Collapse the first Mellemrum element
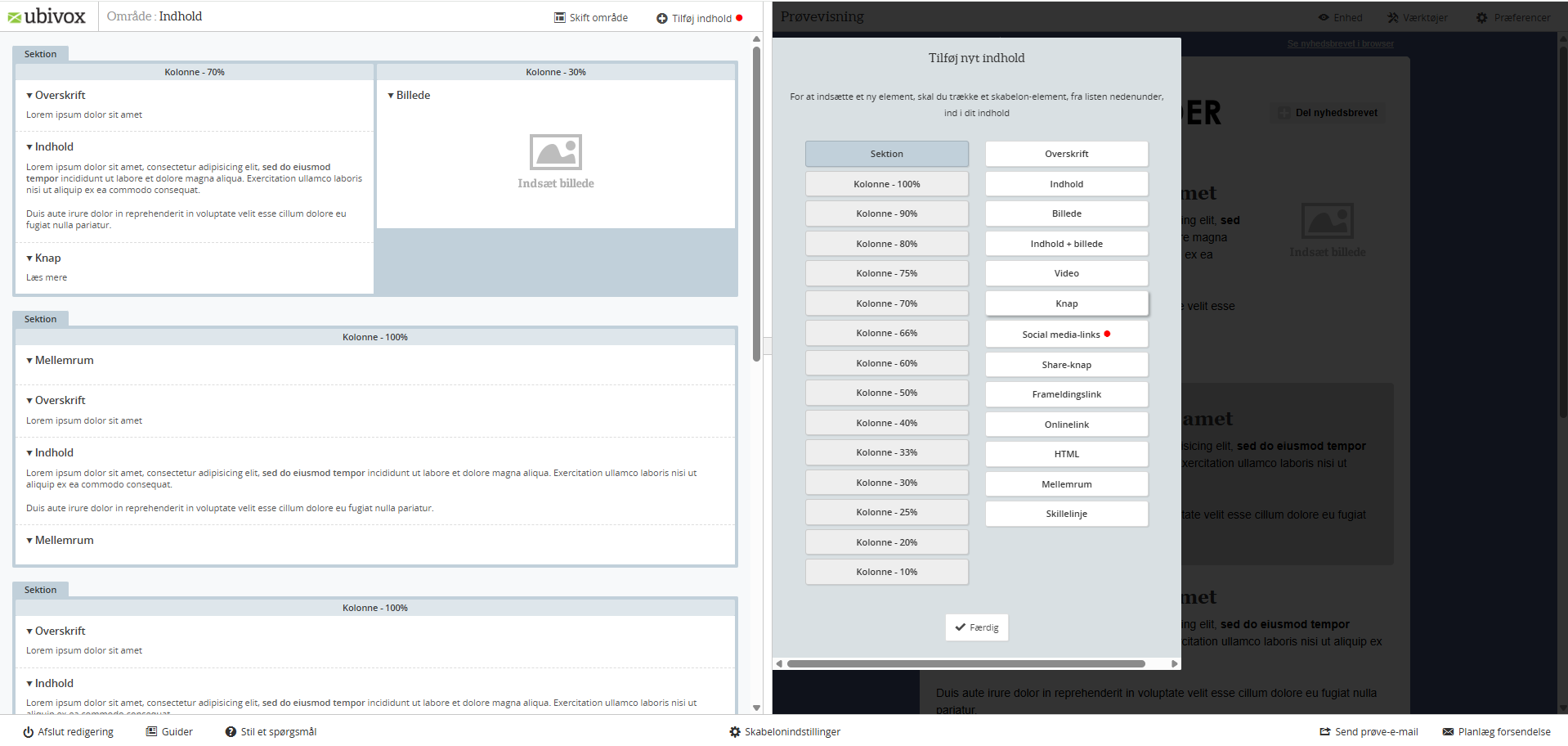The height and width of the screenshot is (746, 1568). (x=29, y=361)
